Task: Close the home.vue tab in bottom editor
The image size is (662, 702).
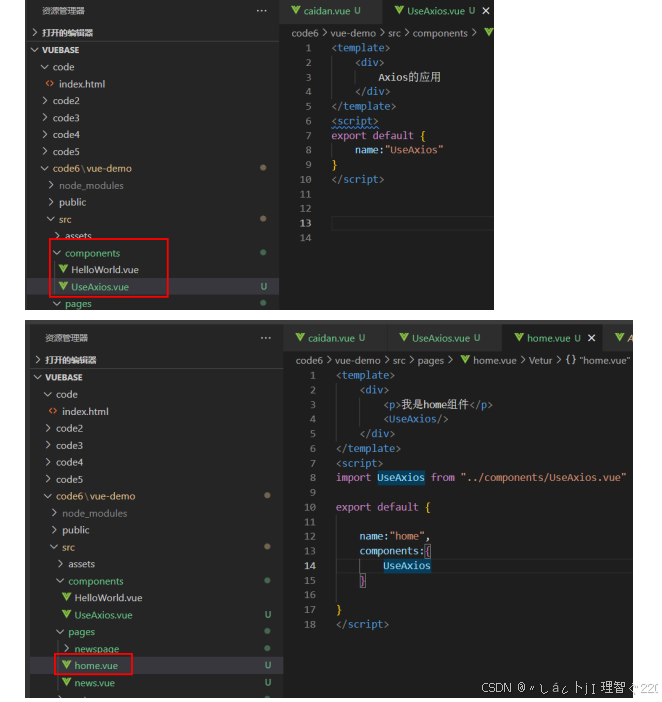Action: (x=591, y=338)
